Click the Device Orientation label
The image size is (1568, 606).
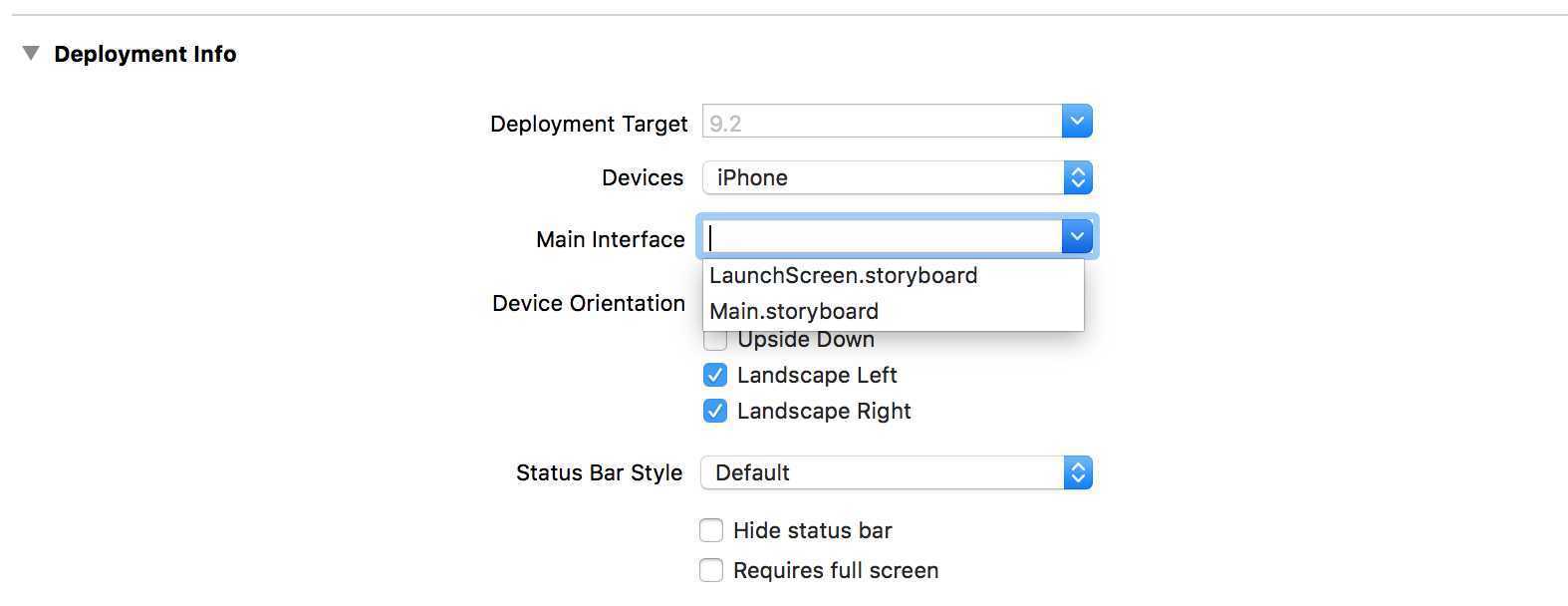coord(589,303)
